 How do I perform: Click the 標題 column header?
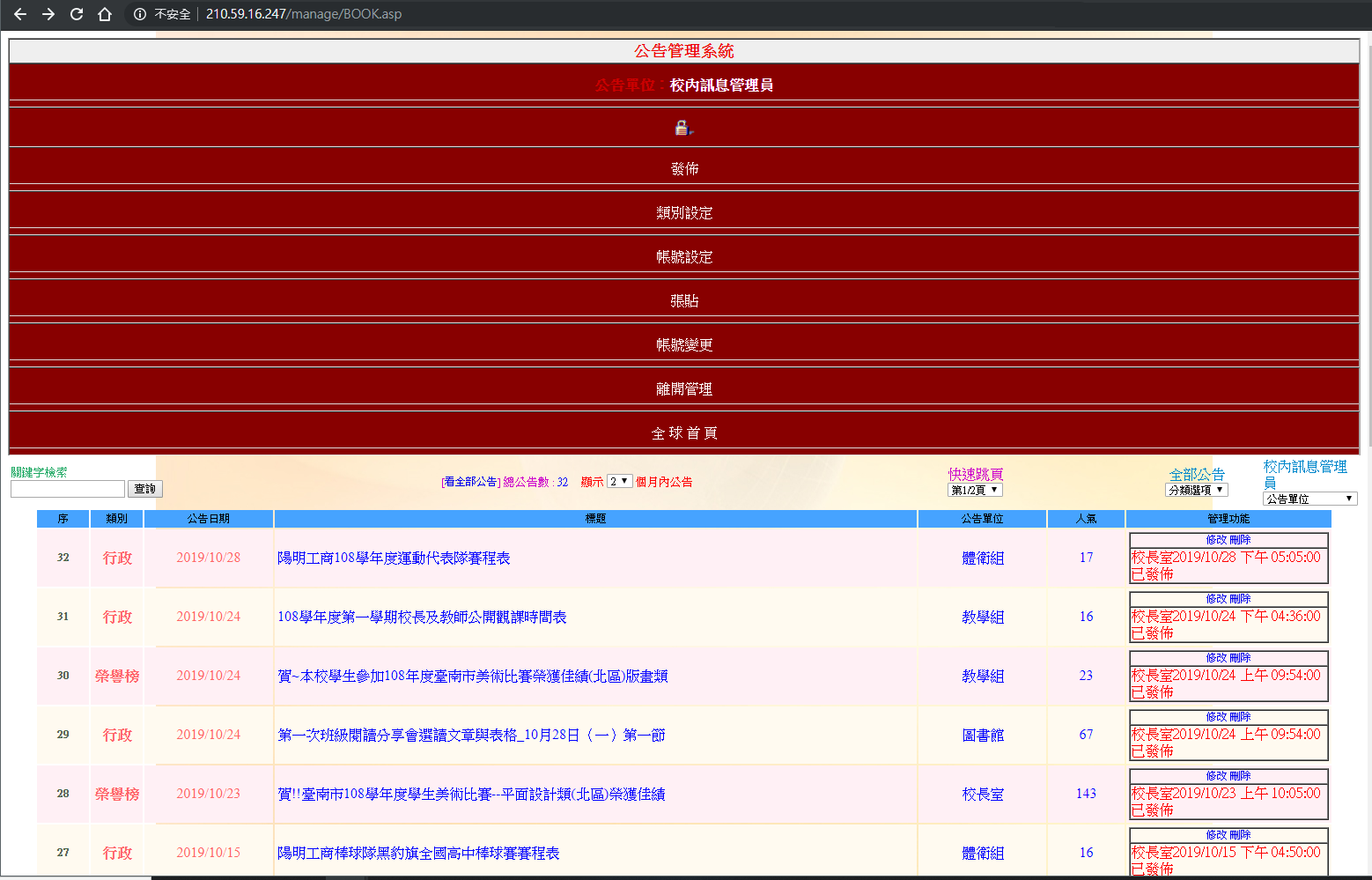[x=595, y=519]
